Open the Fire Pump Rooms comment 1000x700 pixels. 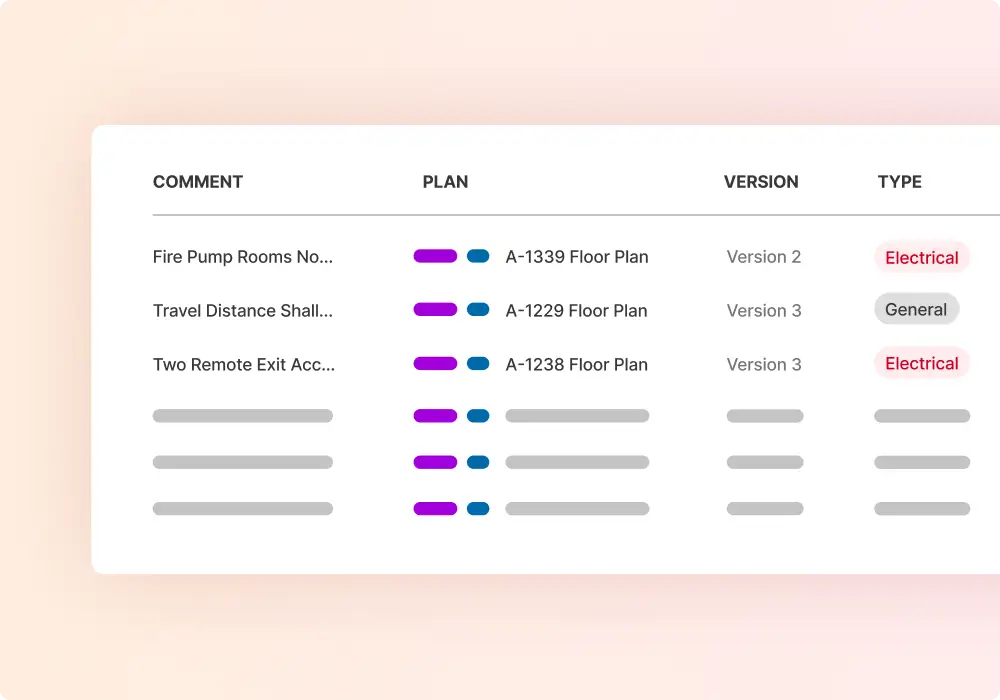click(x=243, y=257)
